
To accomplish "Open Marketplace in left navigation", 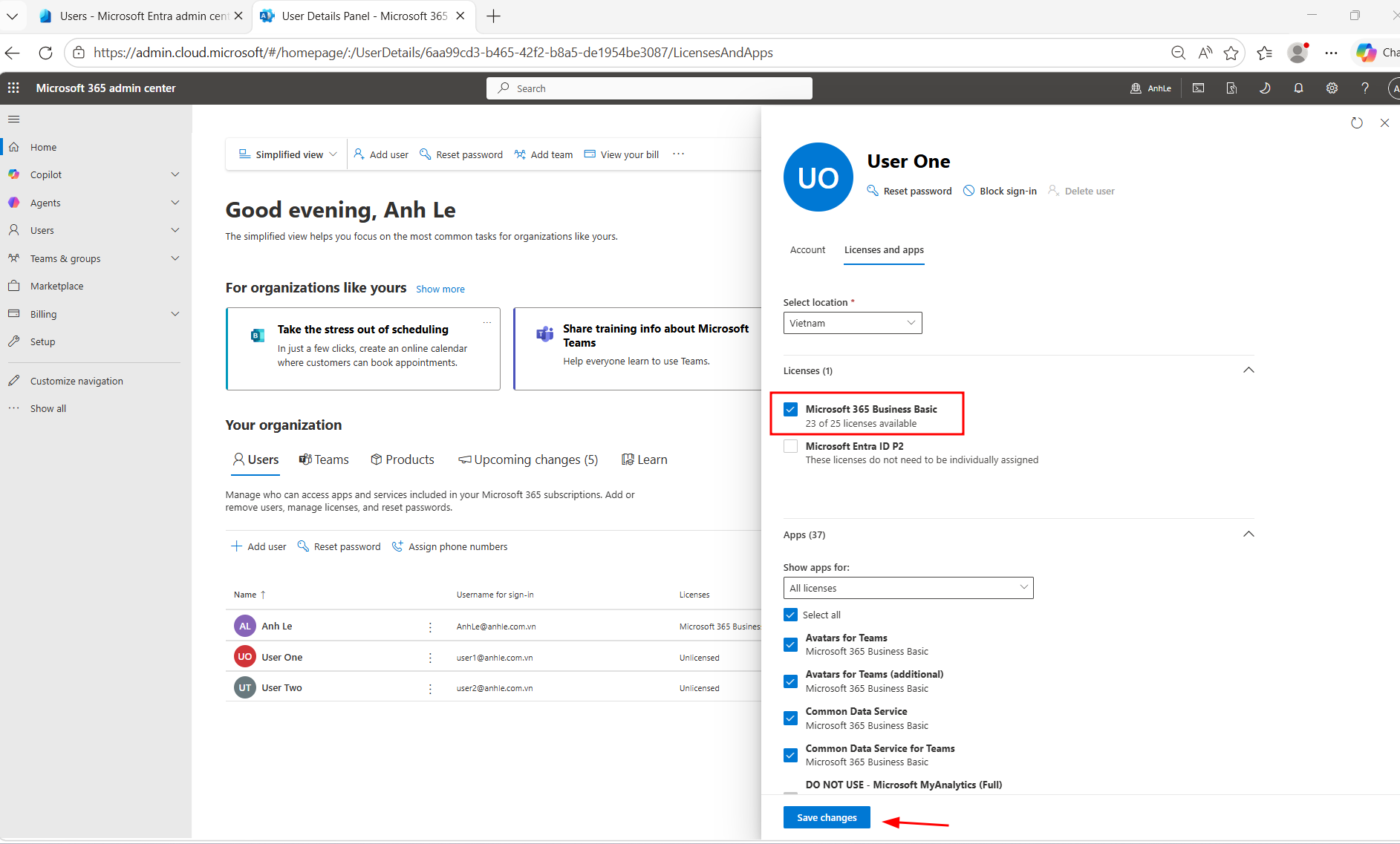I will [x=56, y=286].
